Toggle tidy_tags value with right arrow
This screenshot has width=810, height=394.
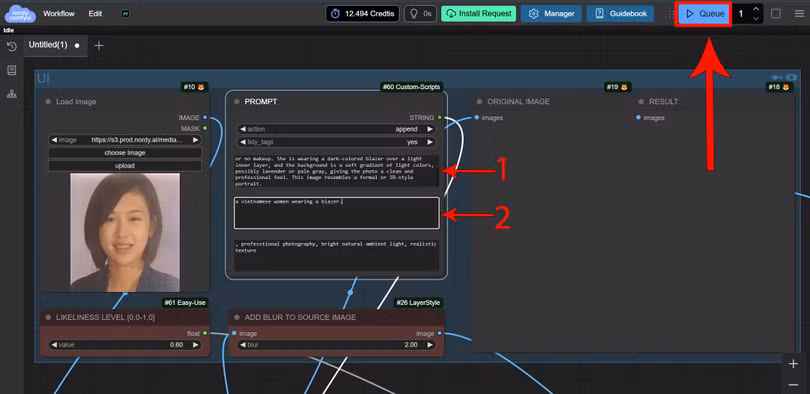tap(429, 142)
